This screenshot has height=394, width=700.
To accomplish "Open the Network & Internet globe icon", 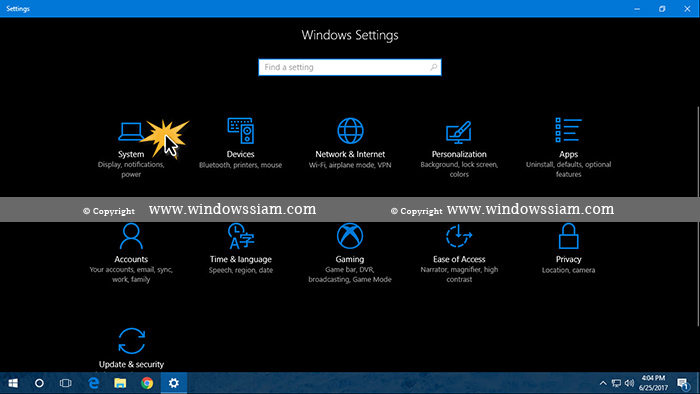I will (x=350, y=131).
